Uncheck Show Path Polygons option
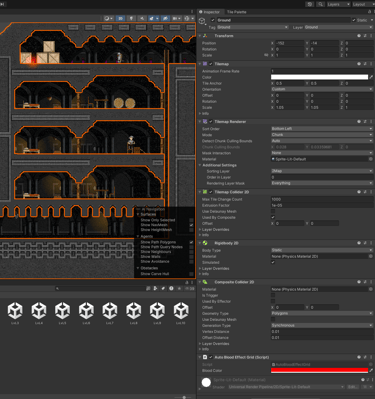This screenshot has height=399, width=375. tap(191, 242)
